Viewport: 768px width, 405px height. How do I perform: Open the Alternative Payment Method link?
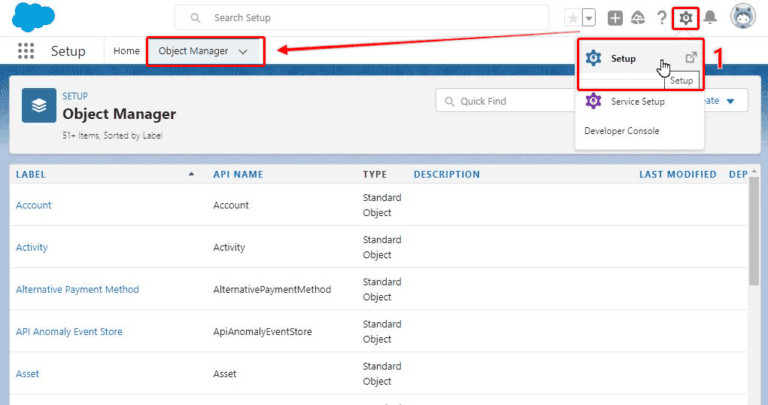(x=77, y=289)
